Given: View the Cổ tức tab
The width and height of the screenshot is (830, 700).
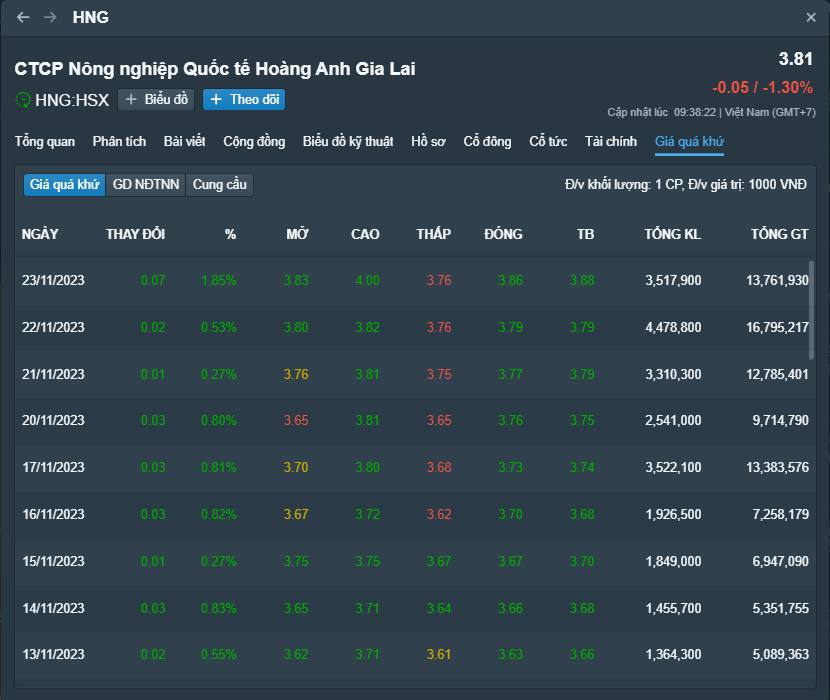Looking at the screenshot, I should [x=548, y=141].
